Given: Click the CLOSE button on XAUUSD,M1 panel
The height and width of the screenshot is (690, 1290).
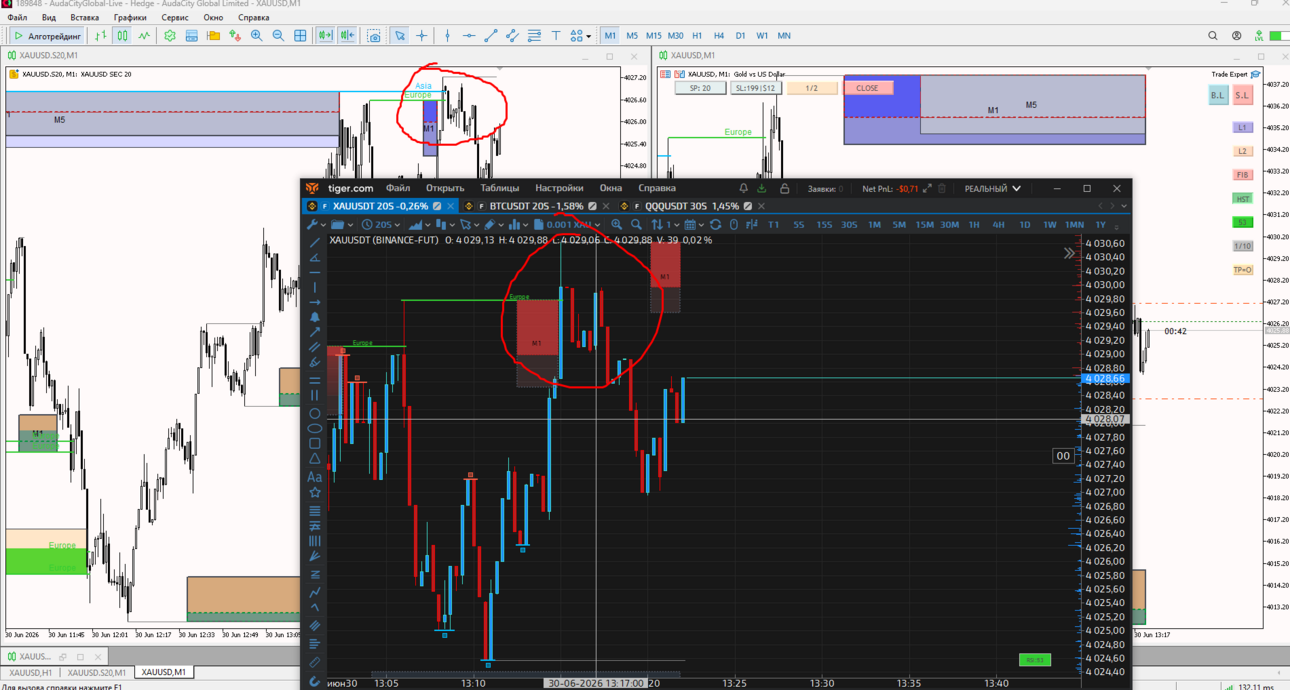Looking at the screenshot, I should tap(867, 88).
